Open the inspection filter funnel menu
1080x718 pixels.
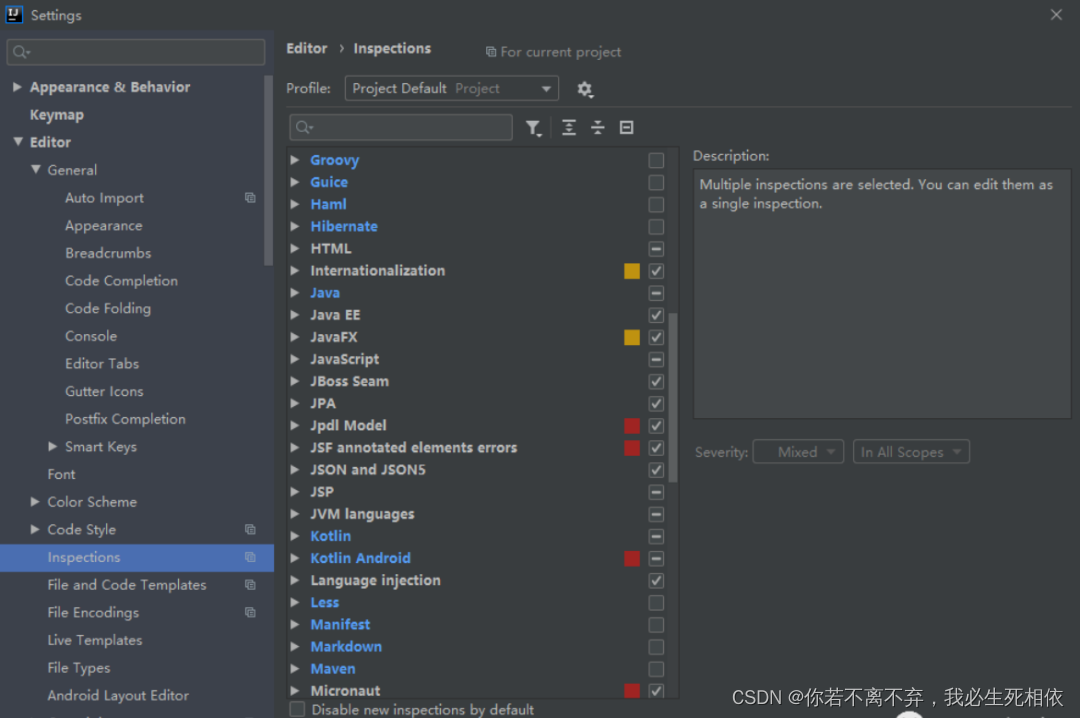pyautogui.click(x=533, y=127)
